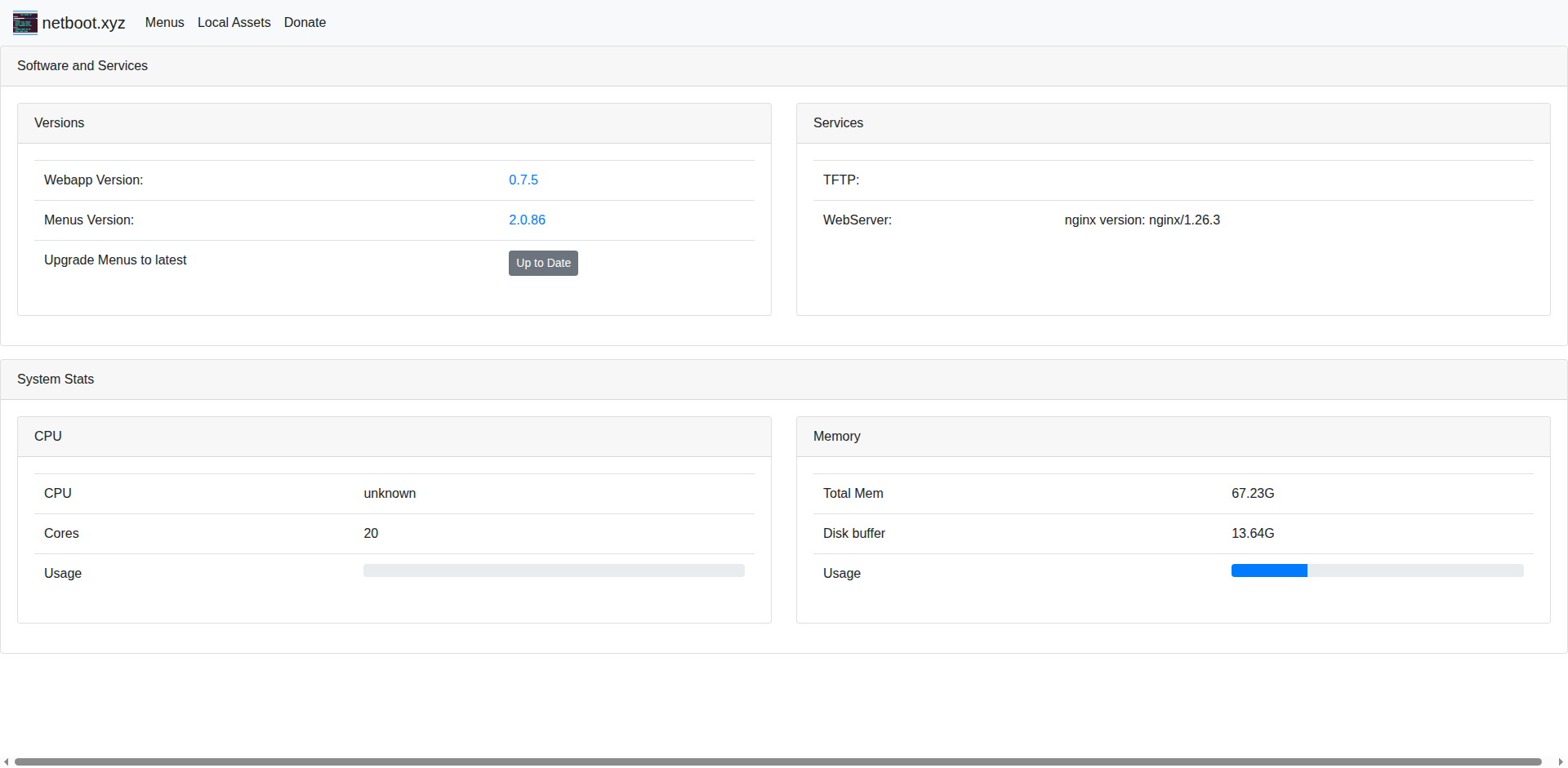This screenshot has height=768, width=1568.
Task: Select the disk buffer value '13.64G'
Action: 1253,534
